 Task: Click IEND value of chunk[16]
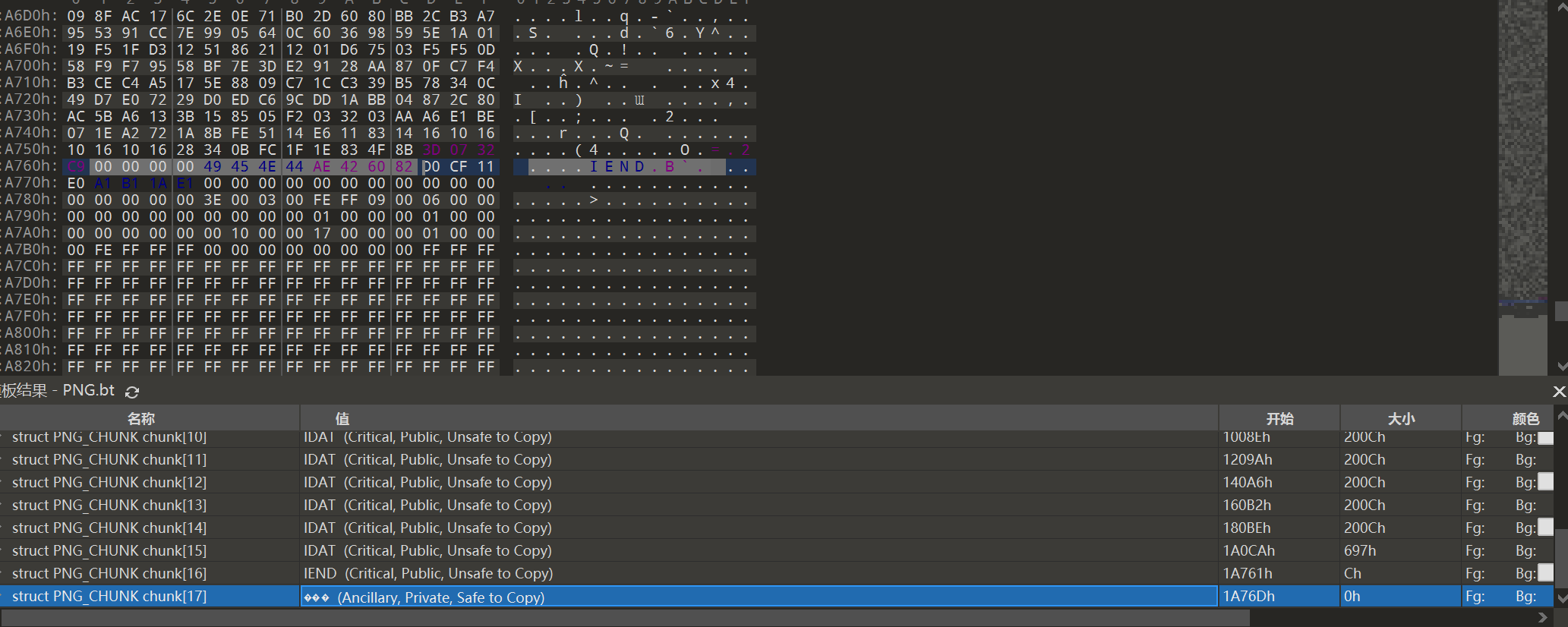tap(428, 573)
